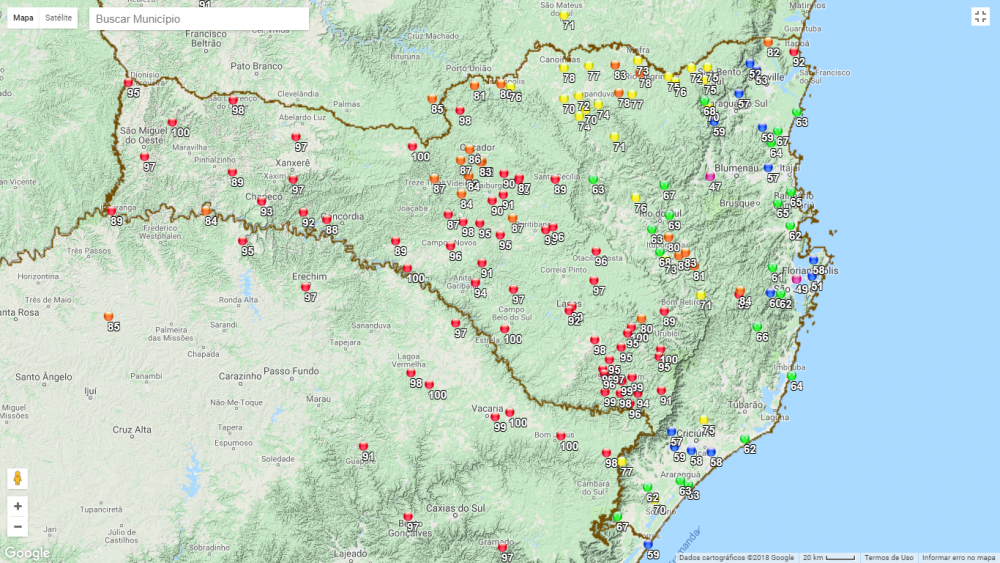Open Termos de Uso link

tap(888, 557)
